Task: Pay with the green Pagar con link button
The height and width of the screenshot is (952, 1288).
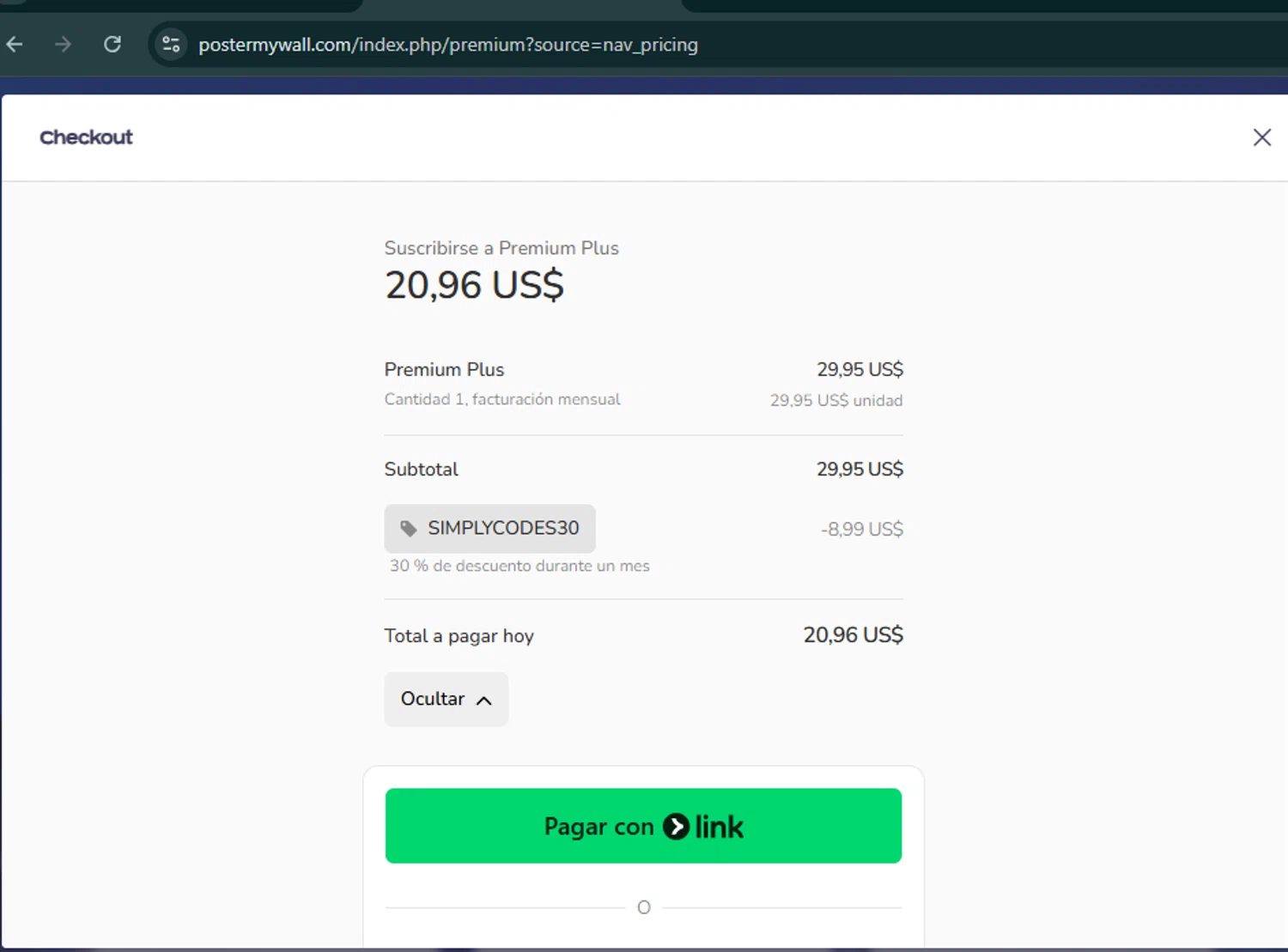Action: 643,826
